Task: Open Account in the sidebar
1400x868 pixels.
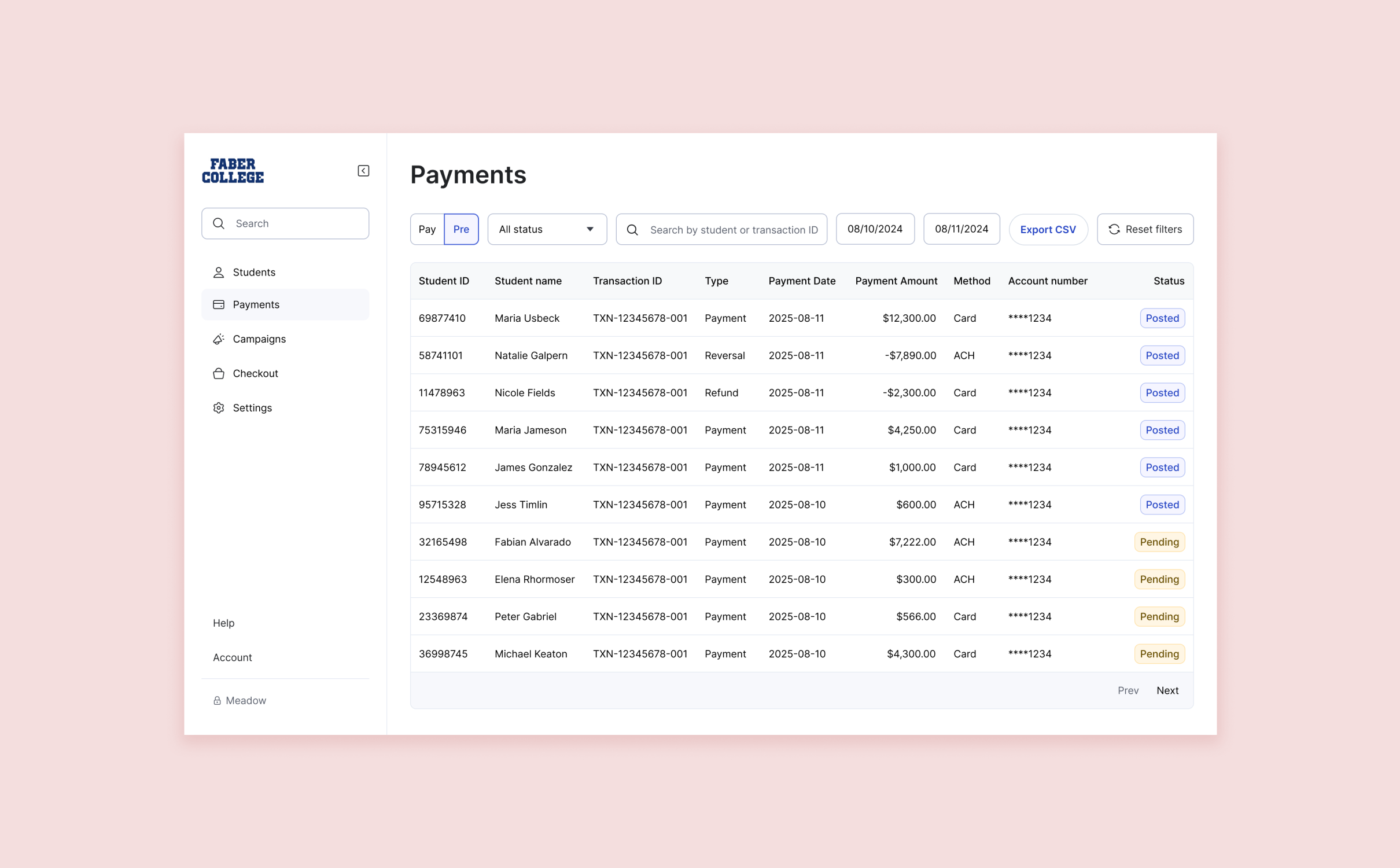Action: (233, 658)
